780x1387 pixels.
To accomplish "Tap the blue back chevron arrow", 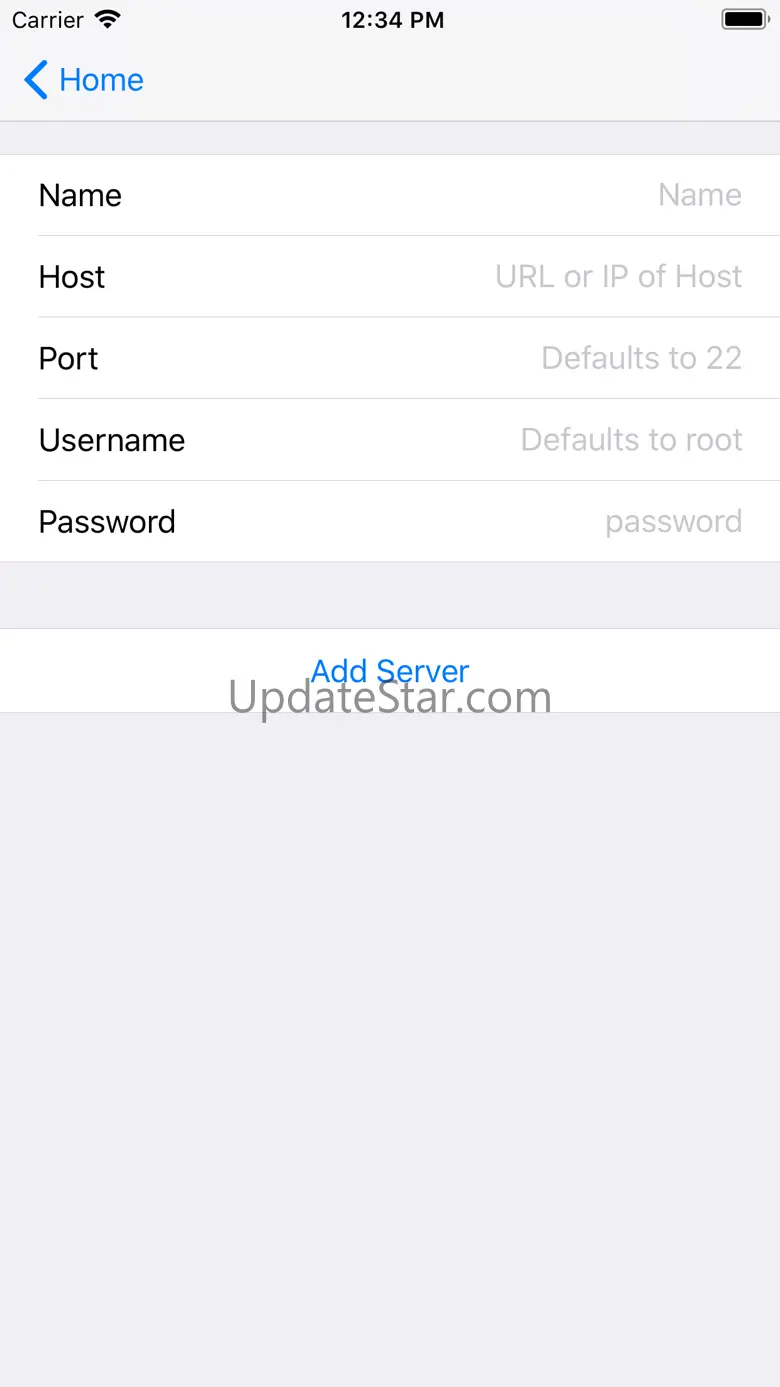I will (x=36, y=80).
